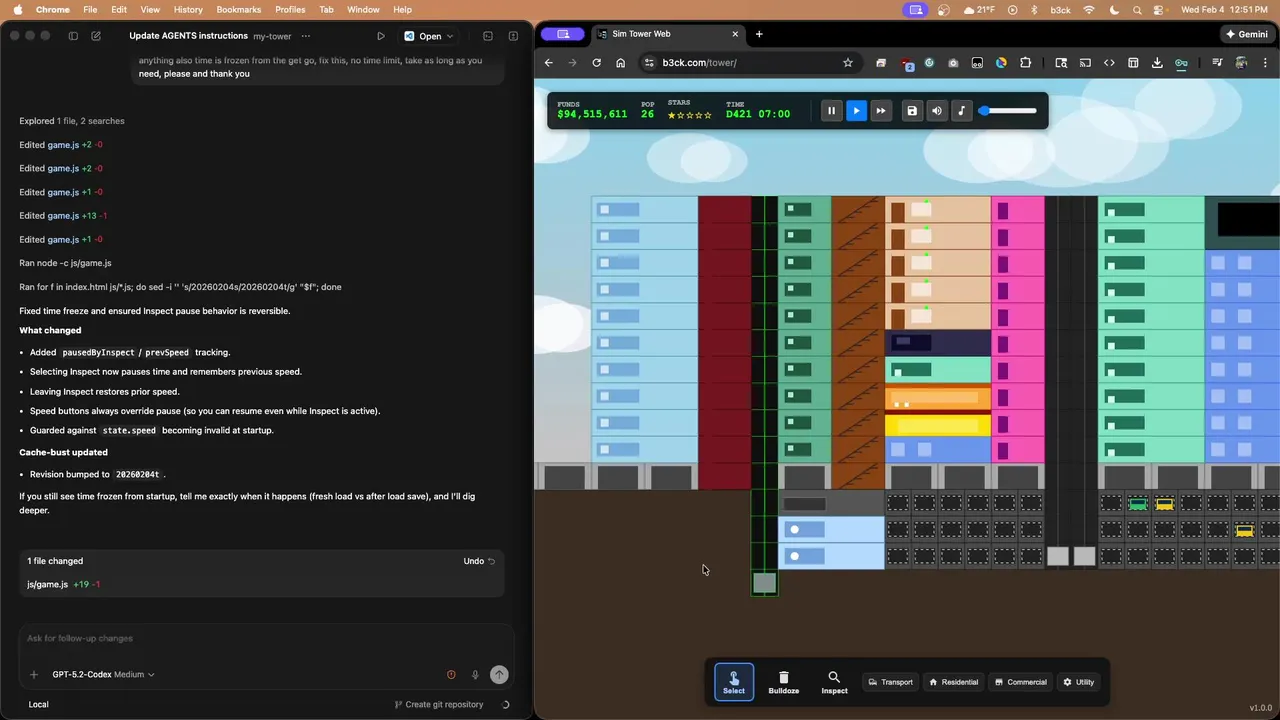The height and width of the screenshot is (720, 1280).
Task: Activate the Bulldoze tool
Action: click(784, 682)
